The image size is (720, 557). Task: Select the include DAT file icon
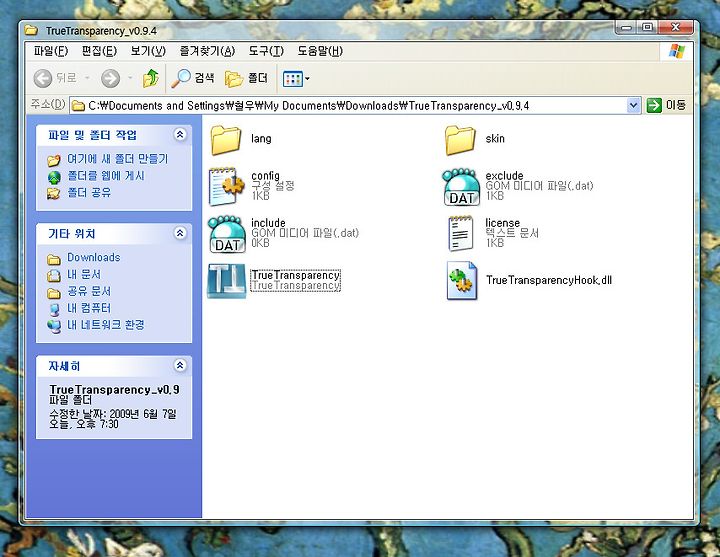[x=227, y=234]
